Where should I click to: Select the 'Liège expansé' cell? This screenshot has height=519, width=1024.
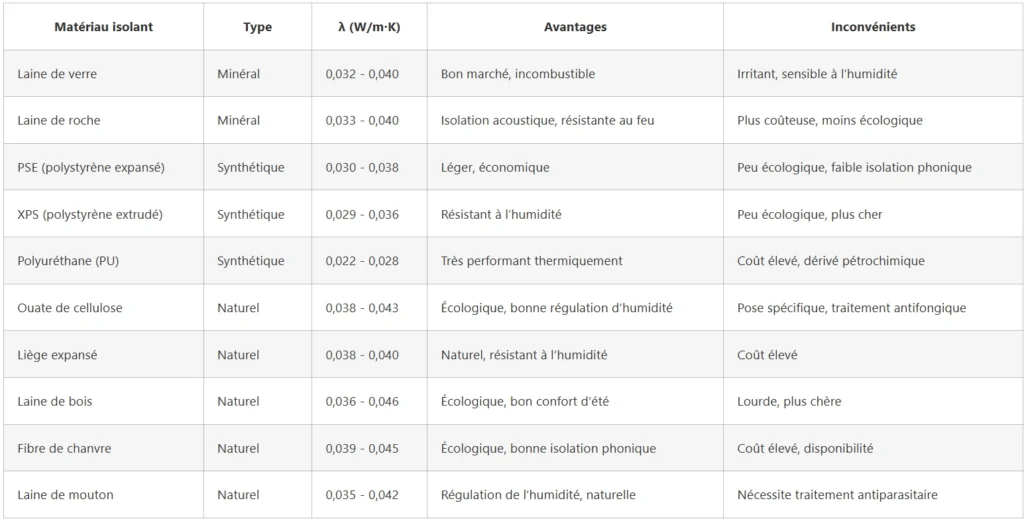coord(57,355)
